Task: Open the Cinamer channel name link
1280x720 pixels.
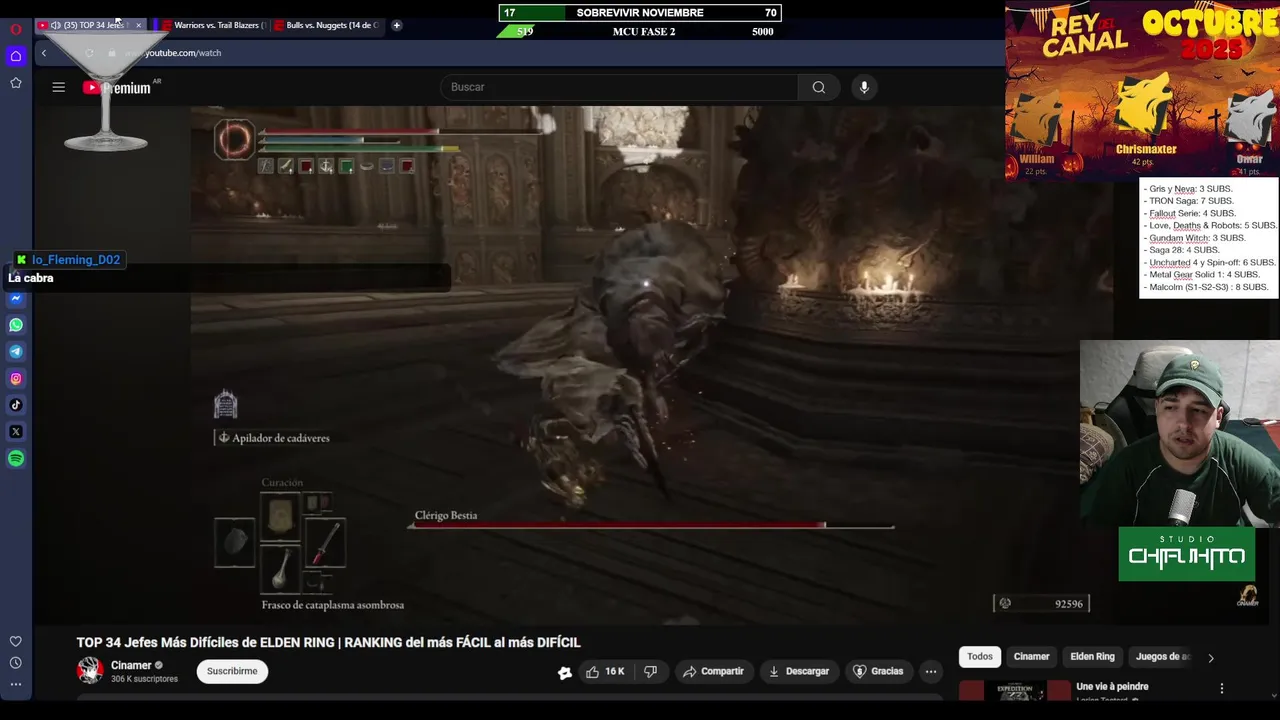Action: [x=131, y=666]
